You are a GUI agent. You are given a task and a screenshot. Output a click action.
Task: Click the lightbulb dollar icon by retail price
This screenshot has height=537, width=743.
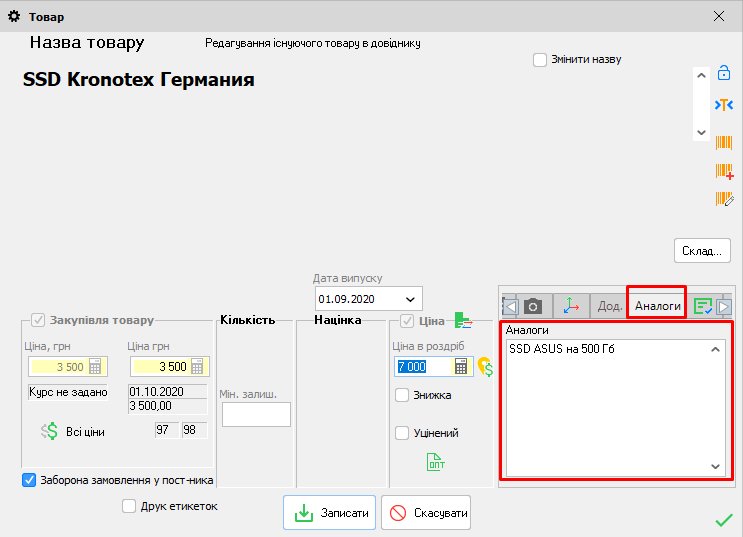[x=485, y=367]
